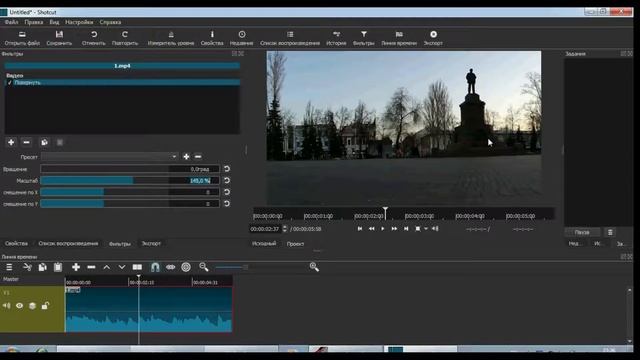Image resolution: width=640 pixels, height=360 pixels.
Task: Select the Project player tab
Action: [x=295, y=244]
